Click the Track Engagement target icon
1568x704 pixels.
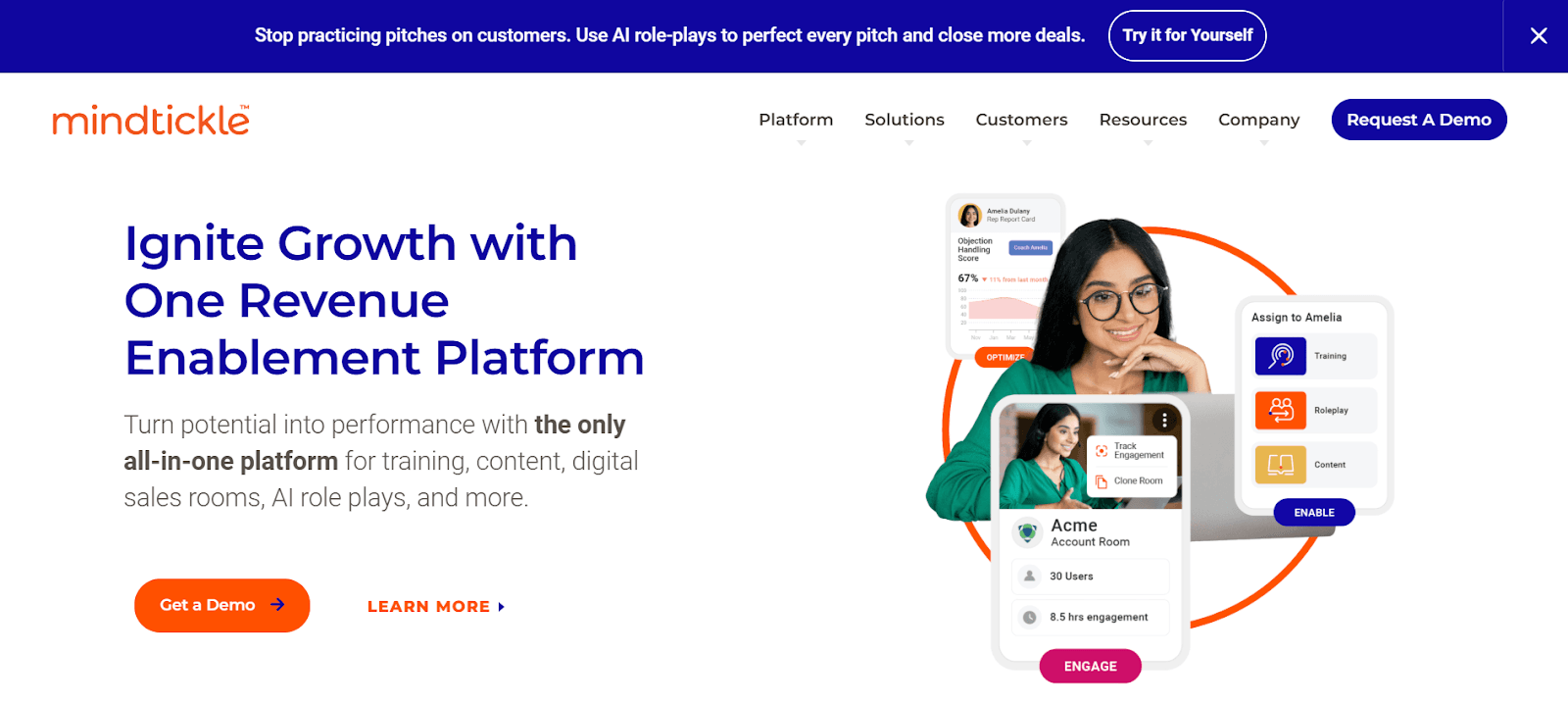pos(1102,449)
